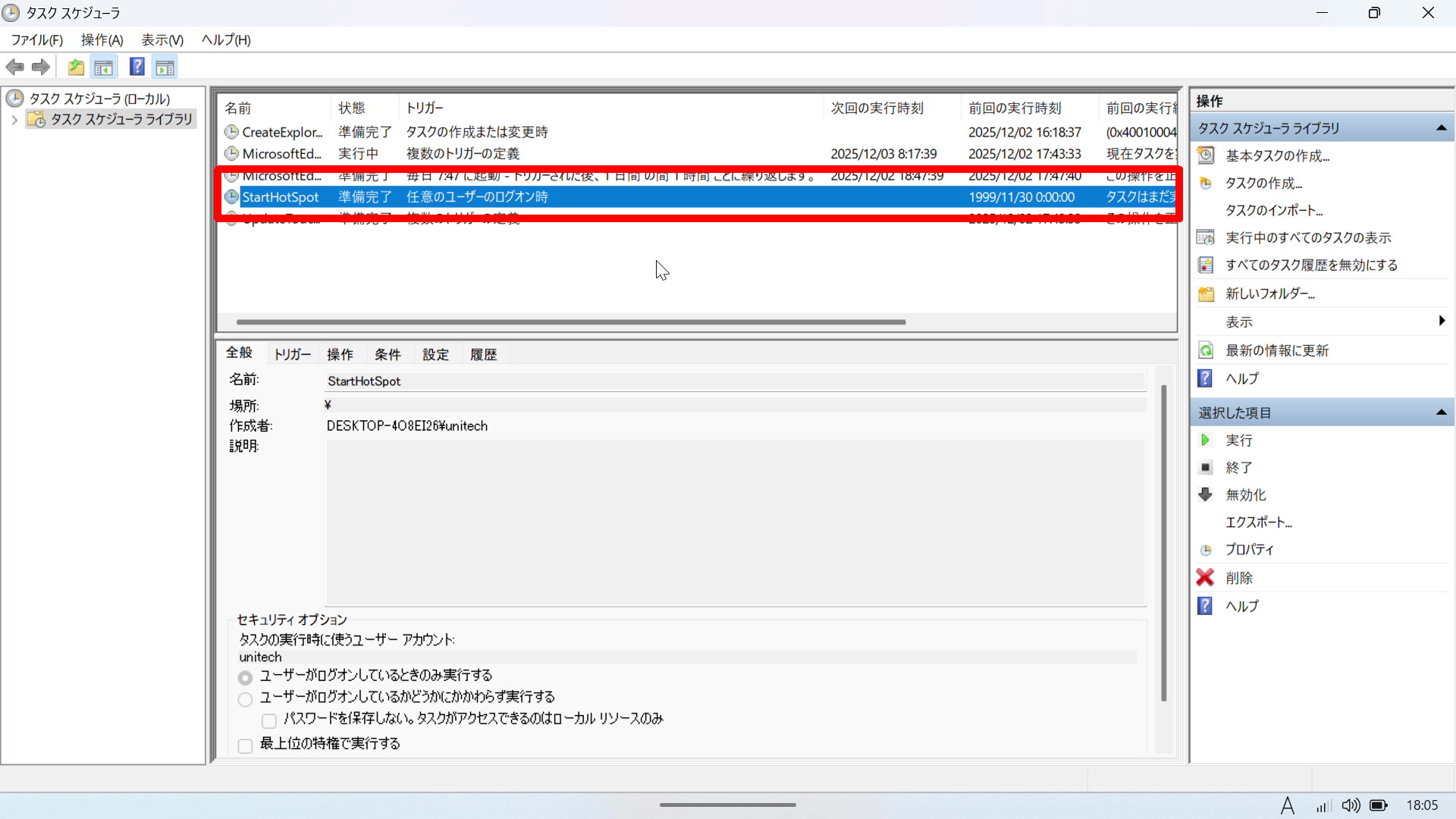Check 'run with highest privileges' (最上位の特権) box
Screen dimensions: 1456x819
click(245, 746)
